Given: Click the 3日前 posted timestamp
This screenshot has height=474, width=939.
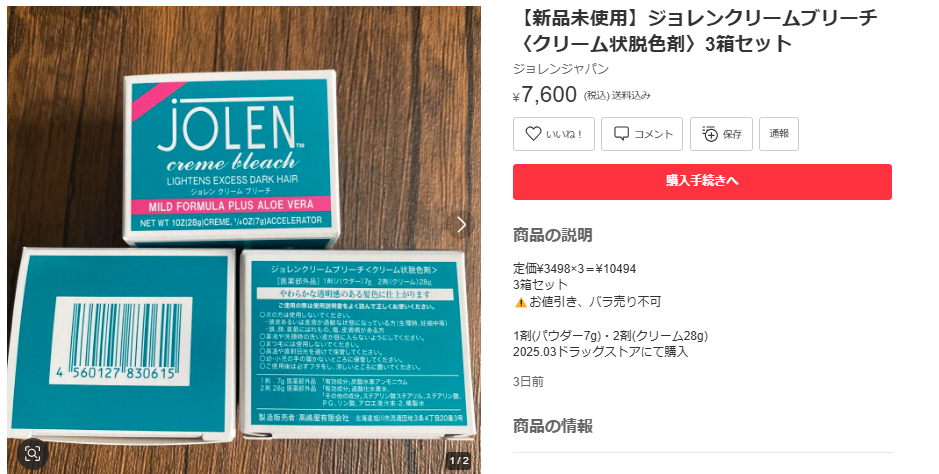Looking at the screenshot, I should click(528, 382).
